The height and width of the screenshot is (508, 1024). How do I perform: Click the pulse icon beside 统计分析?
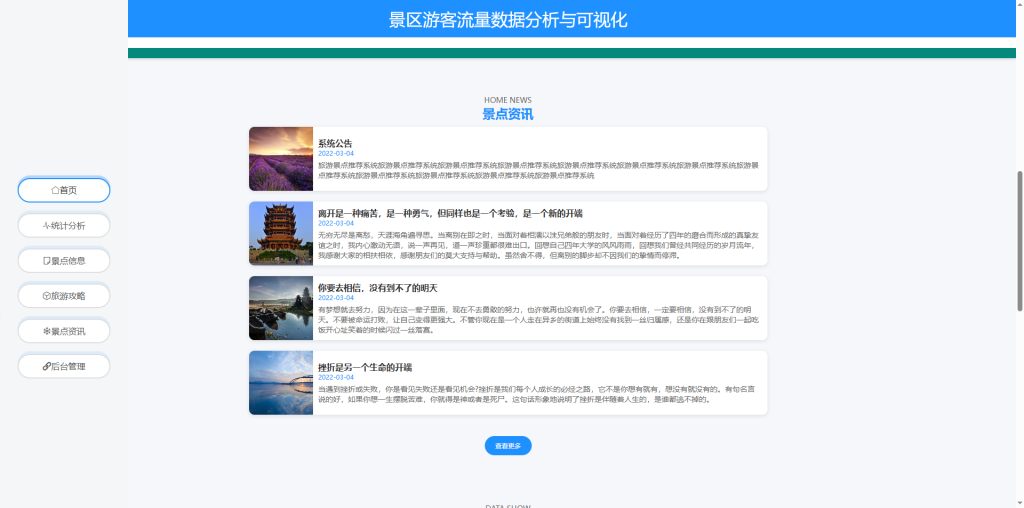46,225
